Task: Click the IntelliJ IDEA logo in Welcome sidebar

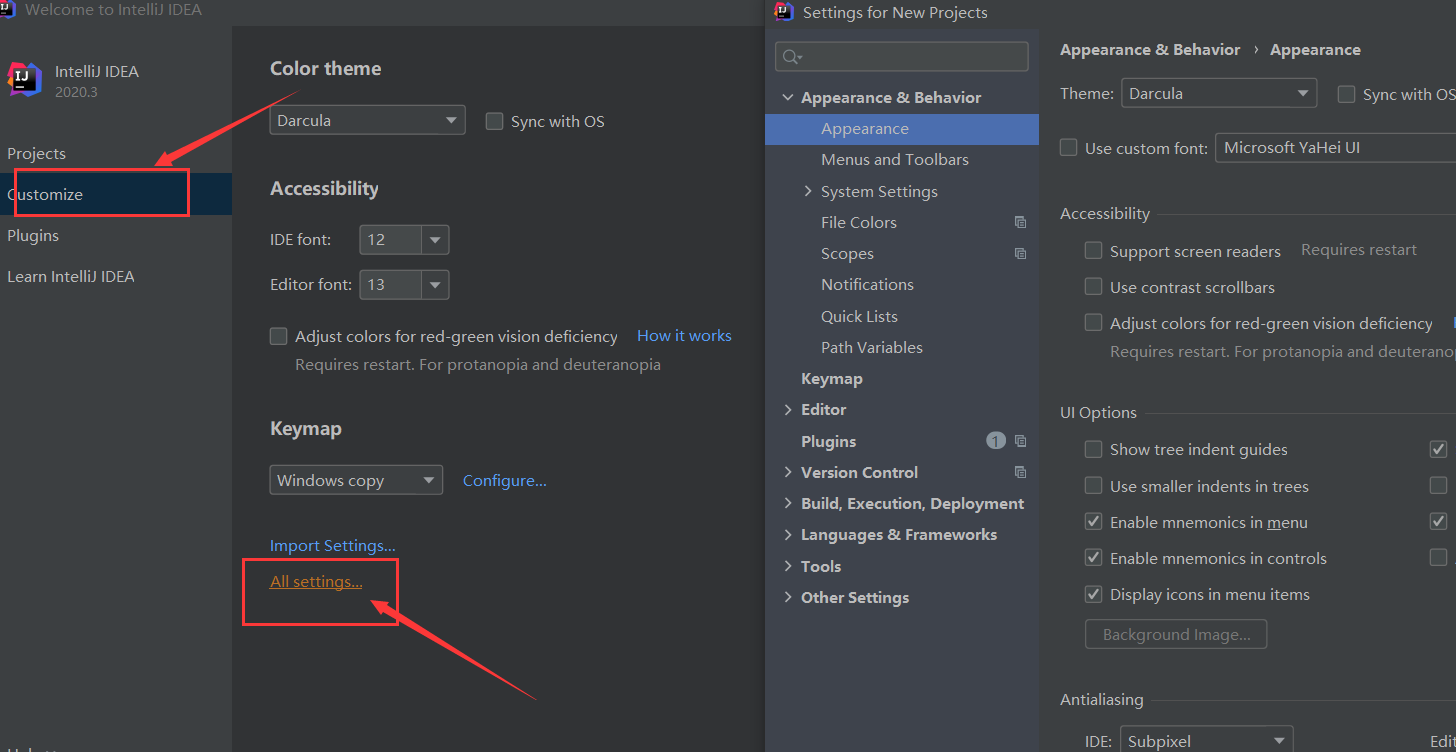Action: pyautogui.click(x=25, y=79)
